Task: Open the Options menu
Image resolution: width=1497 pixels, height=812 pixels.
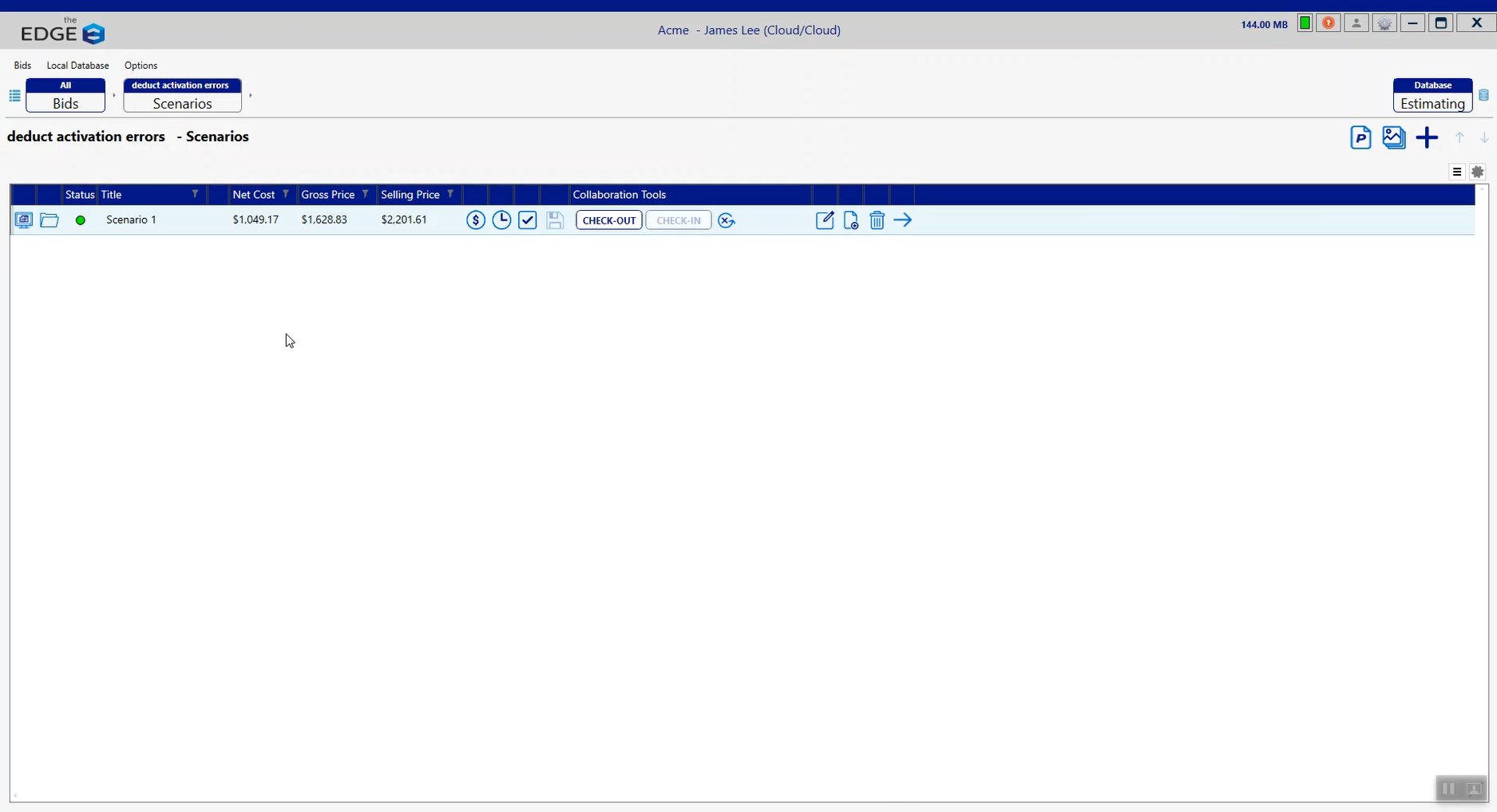Action: [141, 65]
